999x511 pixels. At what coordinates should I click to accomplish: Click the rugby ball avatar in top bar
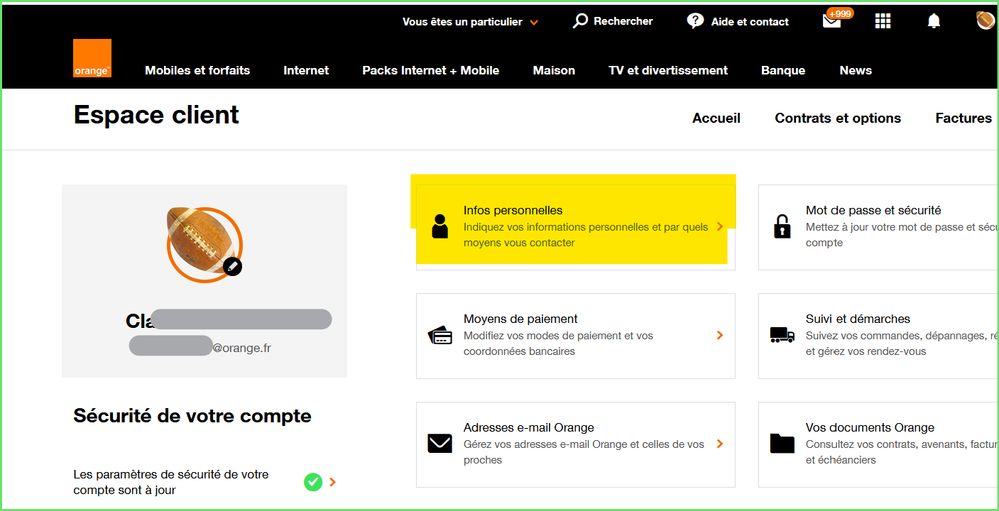coord(986,20)
